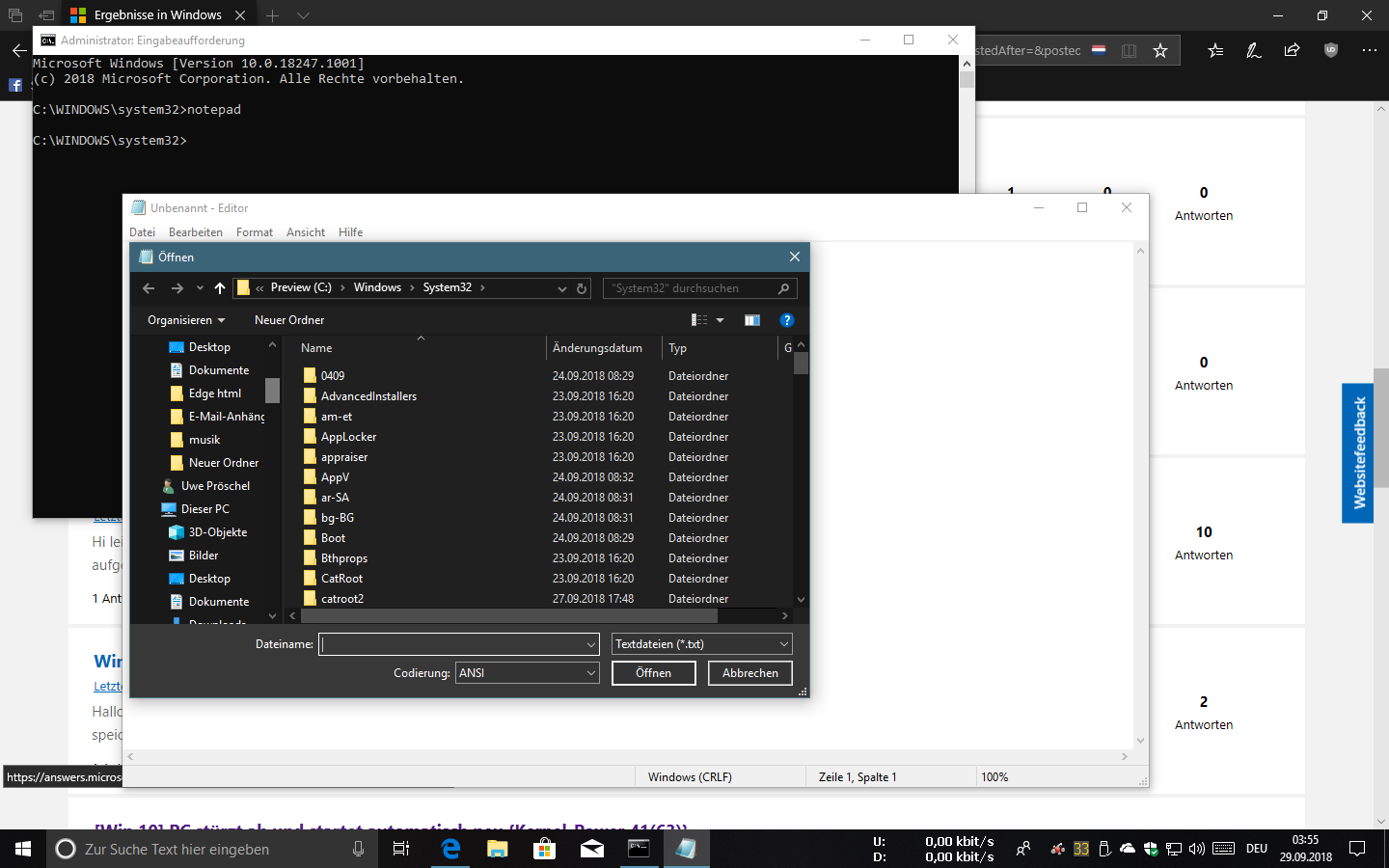Select Preview (C:) in the breadcrumb path
The image size is (1389, 868).
(x=301, y=287)
